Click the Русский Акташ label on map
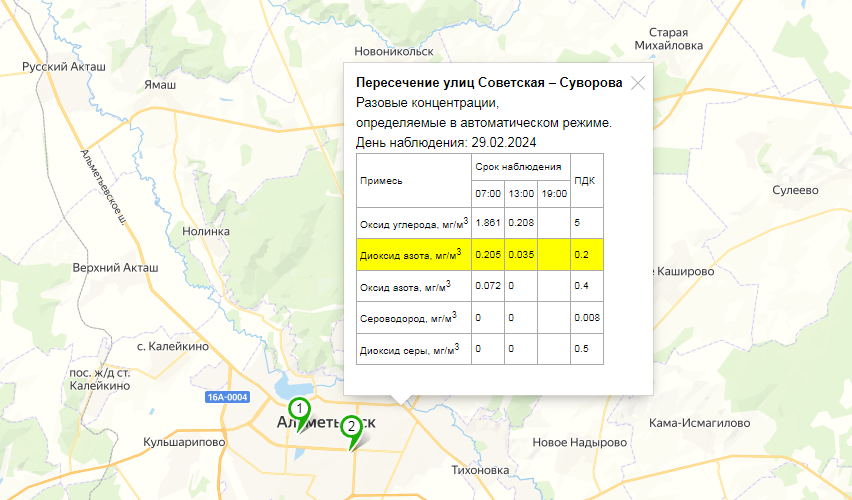 pyautogui.click(x=64, y=67)
